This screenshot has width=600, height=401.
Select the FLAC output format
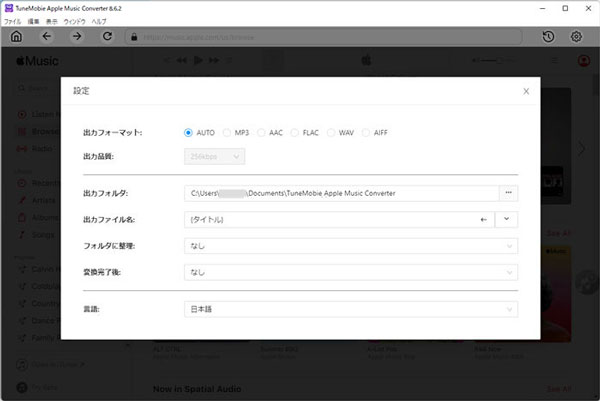(295, 133)
